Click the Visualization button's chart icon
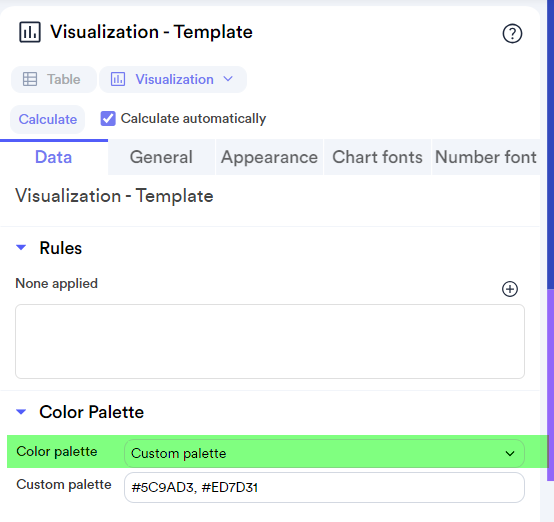 coord(118,79)
